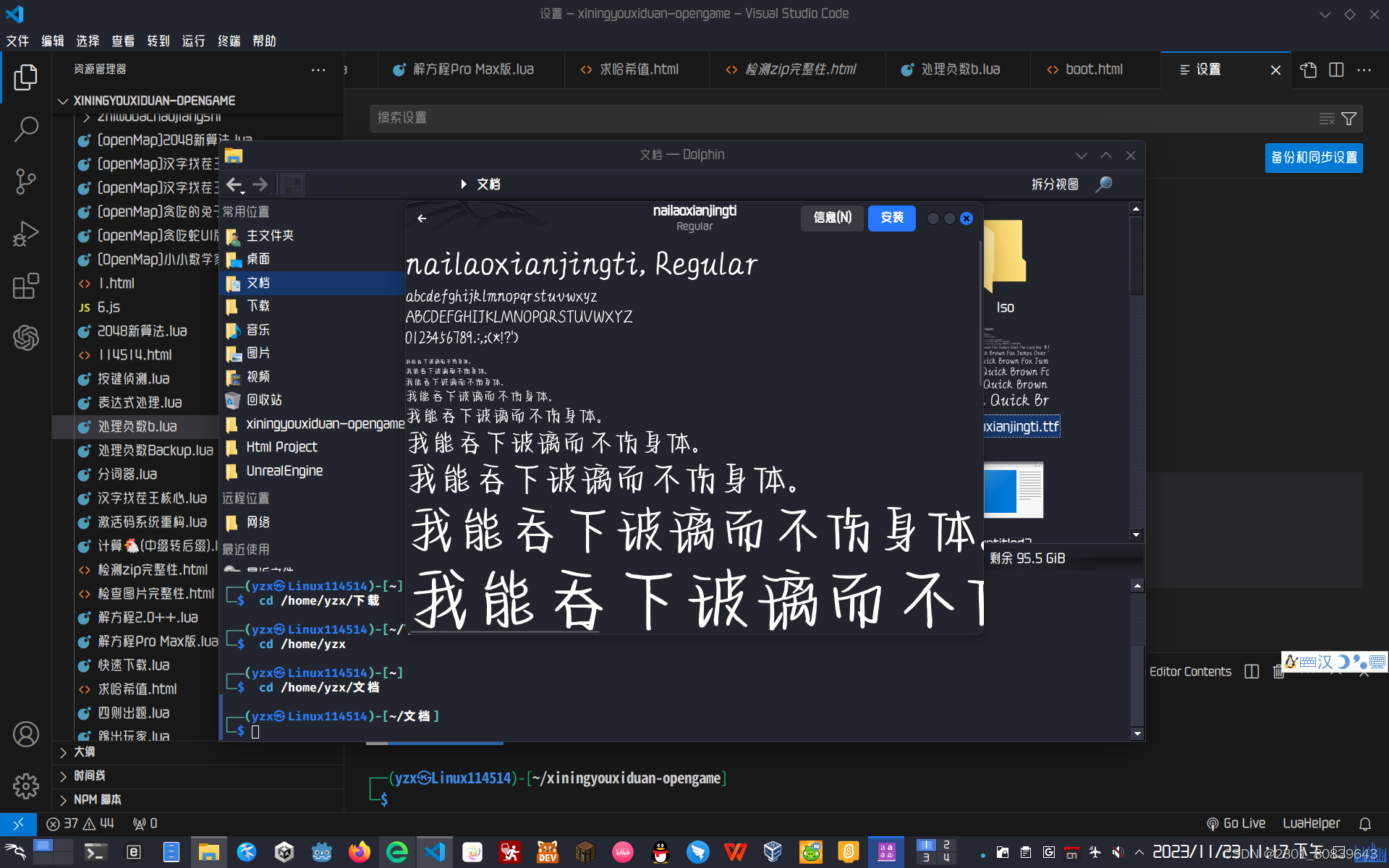
Task: Open the Manage gear in activity bar
Action: point(26,786)
